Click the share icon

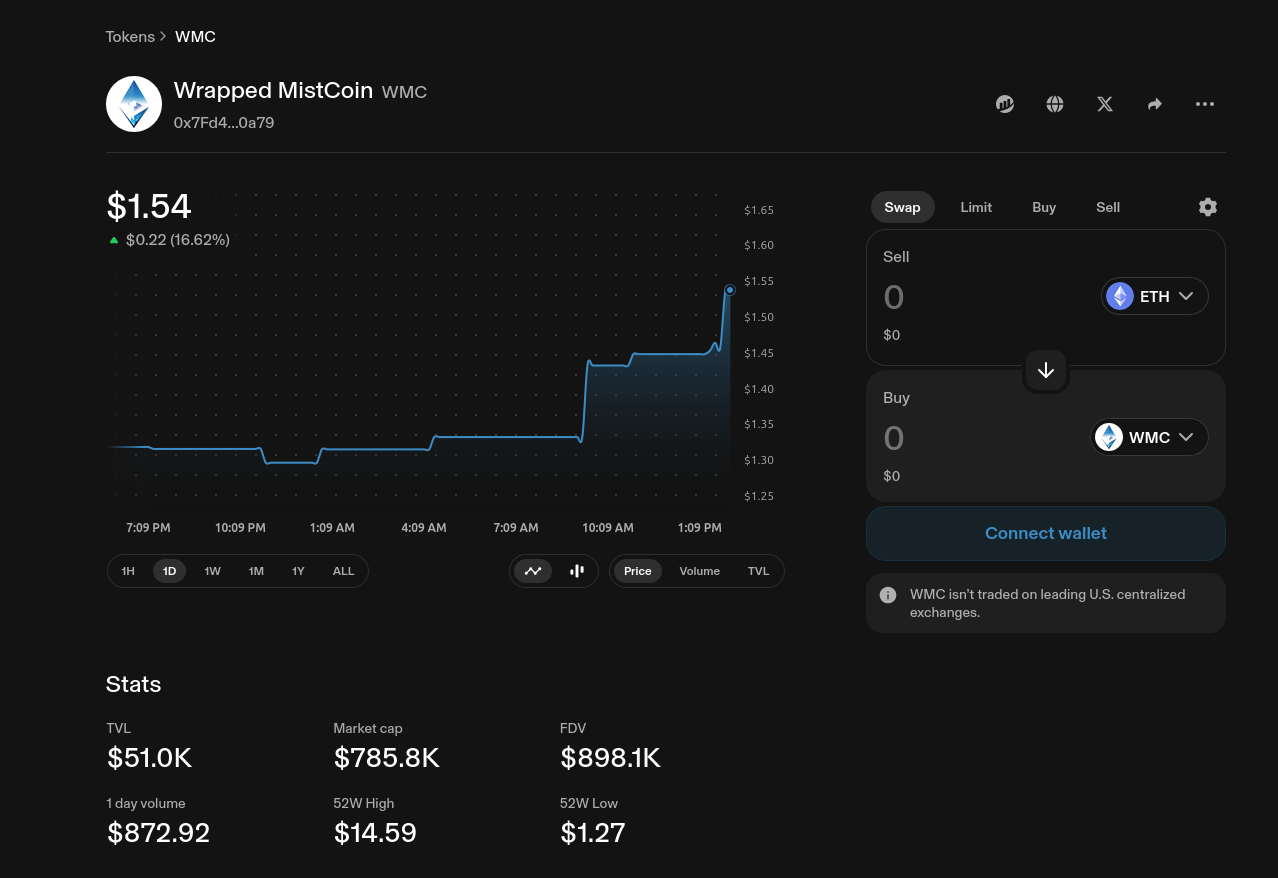coord(1154,103)
